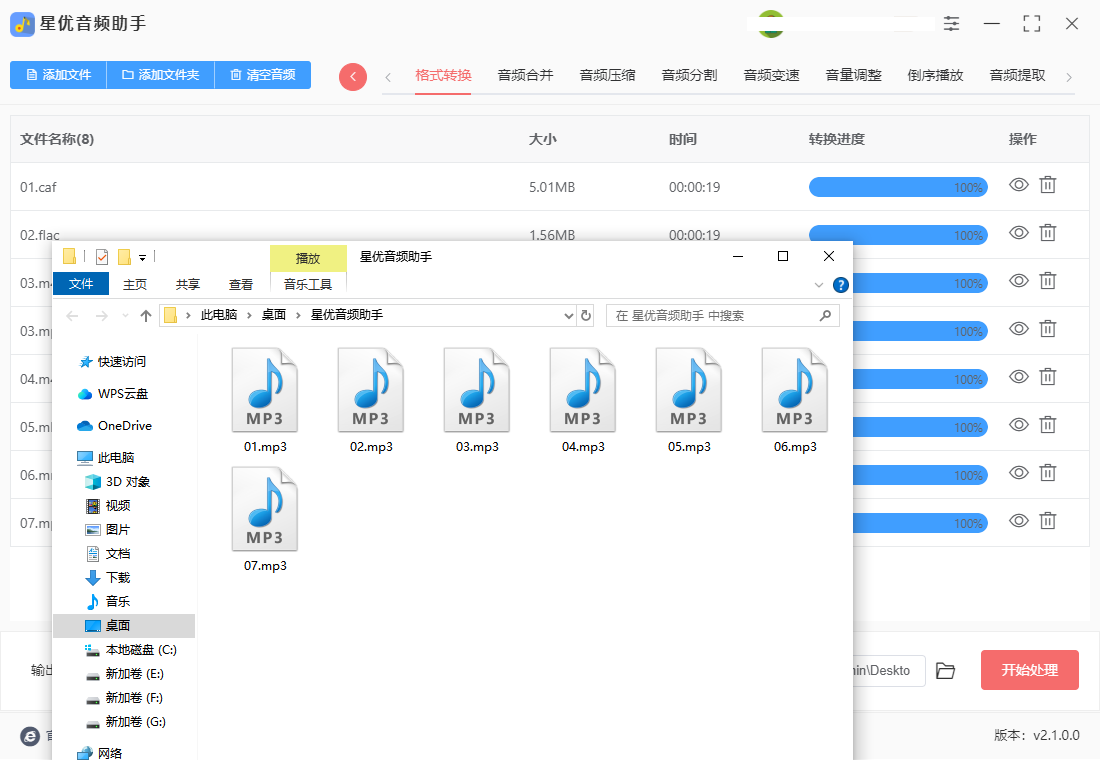1100x760 pixels.
Task: Click the Explorer refresh button
Action: point(586,316)
